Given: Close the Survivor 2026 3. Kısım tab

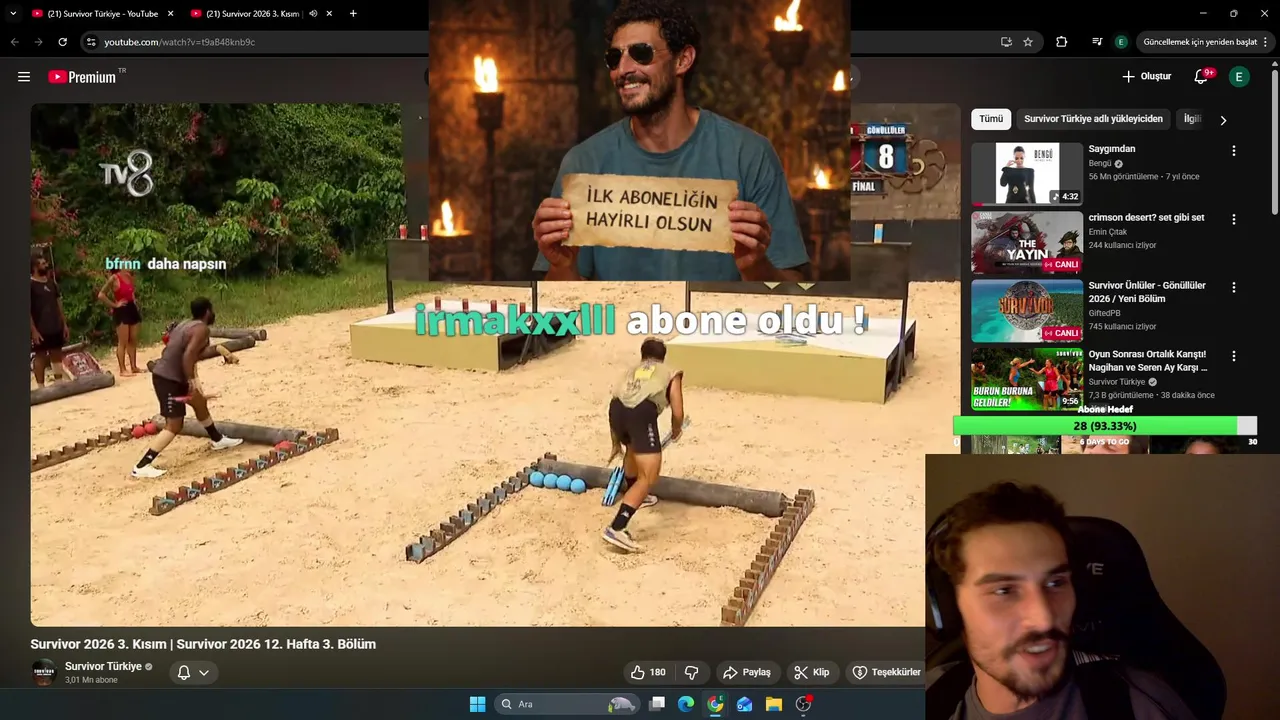Looking at the screenshot, I should point(328,14).
